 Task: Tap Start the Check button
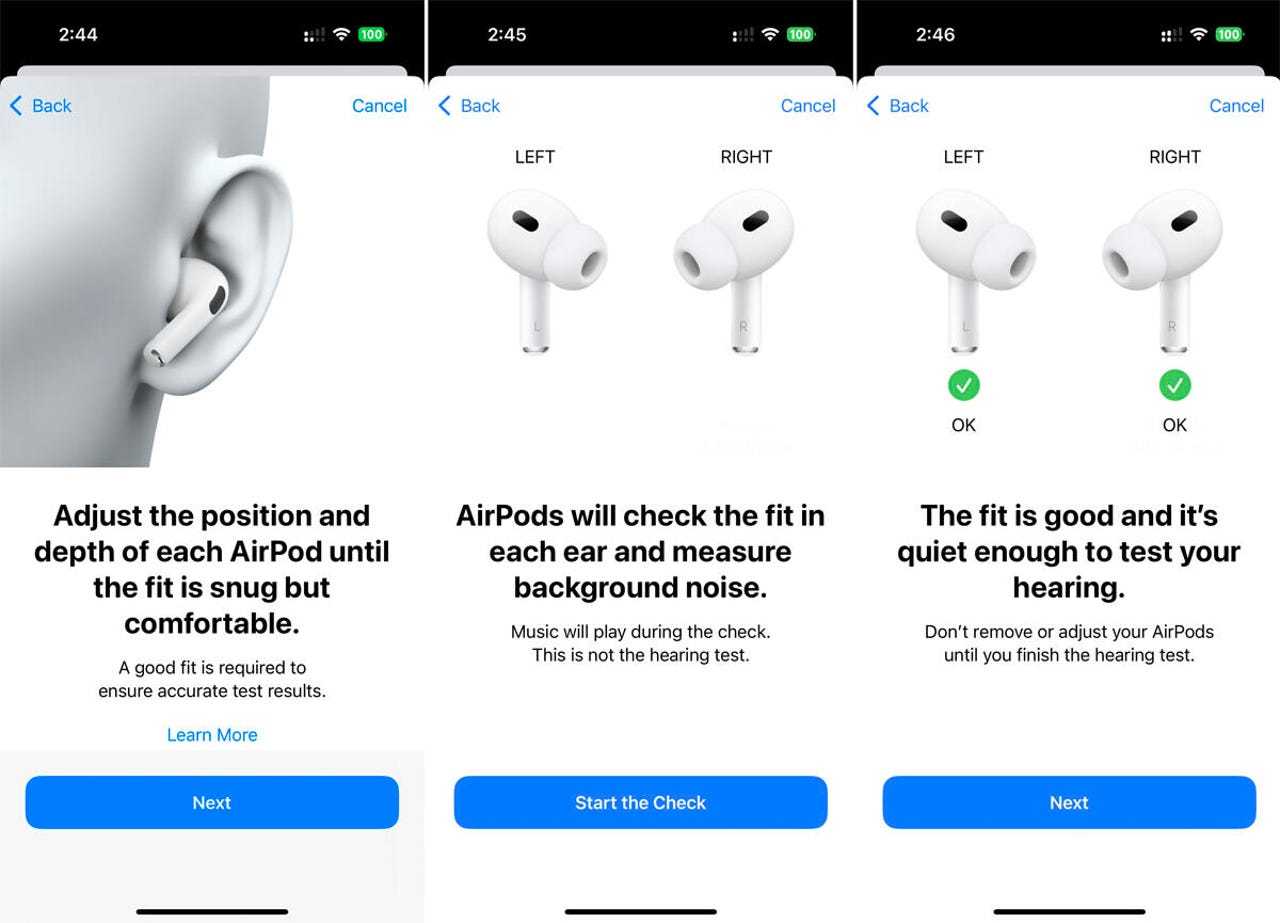click(640, 802)
